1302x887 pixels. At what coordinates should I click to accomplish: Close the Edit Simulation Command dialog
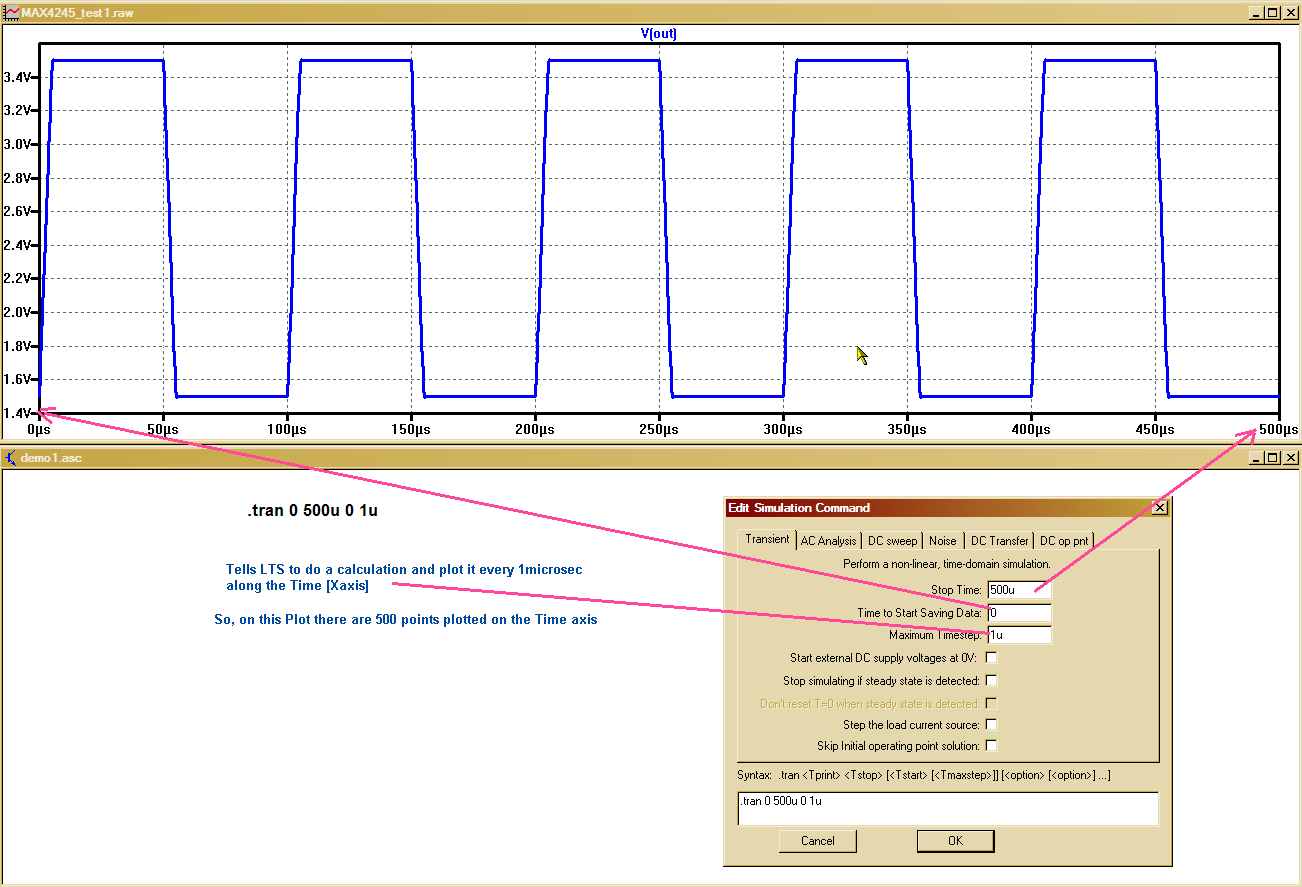point(1160,508)
